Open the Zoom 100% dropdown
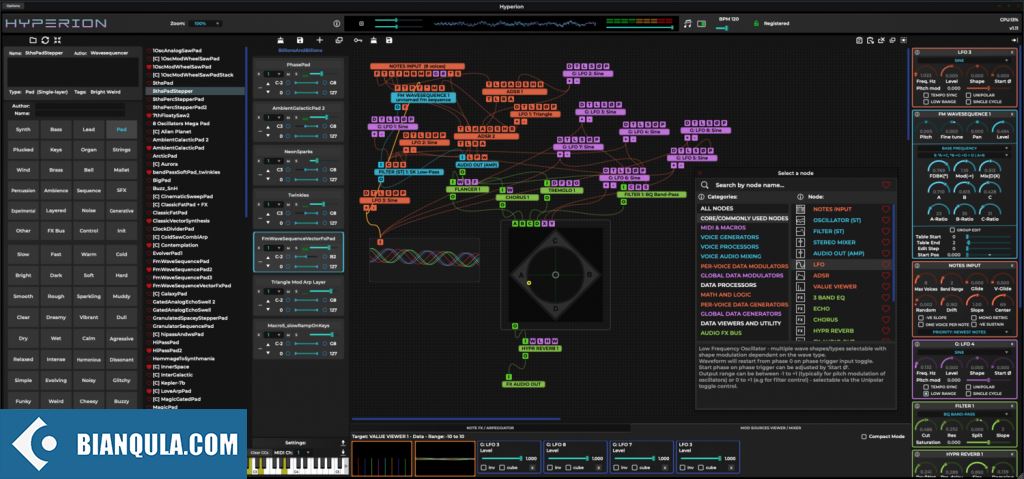The height and width of the screenshot is (479, 1024). [x=205, y=24]
